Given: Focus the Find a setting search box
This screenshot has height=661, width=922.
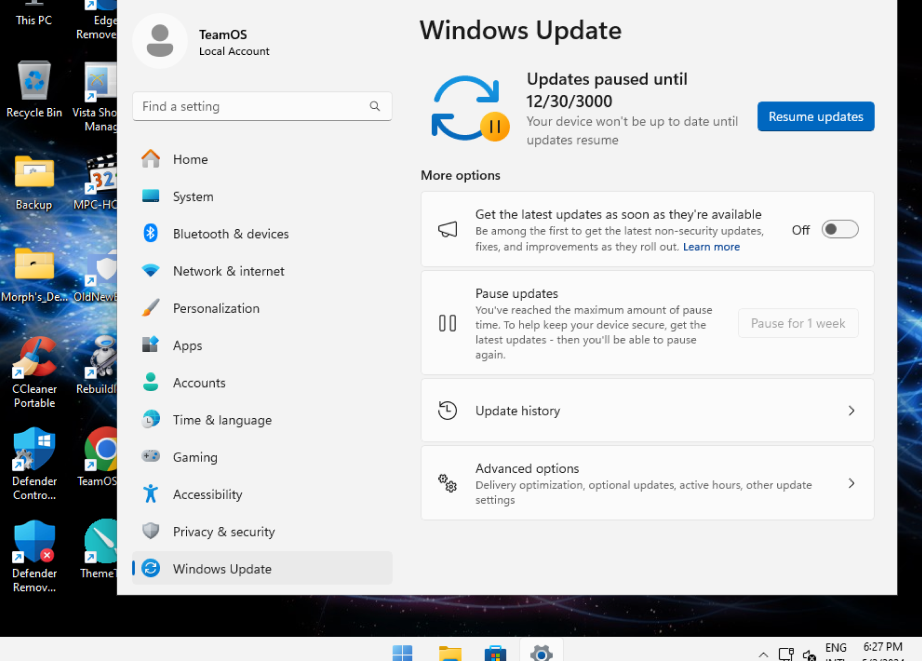Looking at the screenshot, I should (262, 106).
